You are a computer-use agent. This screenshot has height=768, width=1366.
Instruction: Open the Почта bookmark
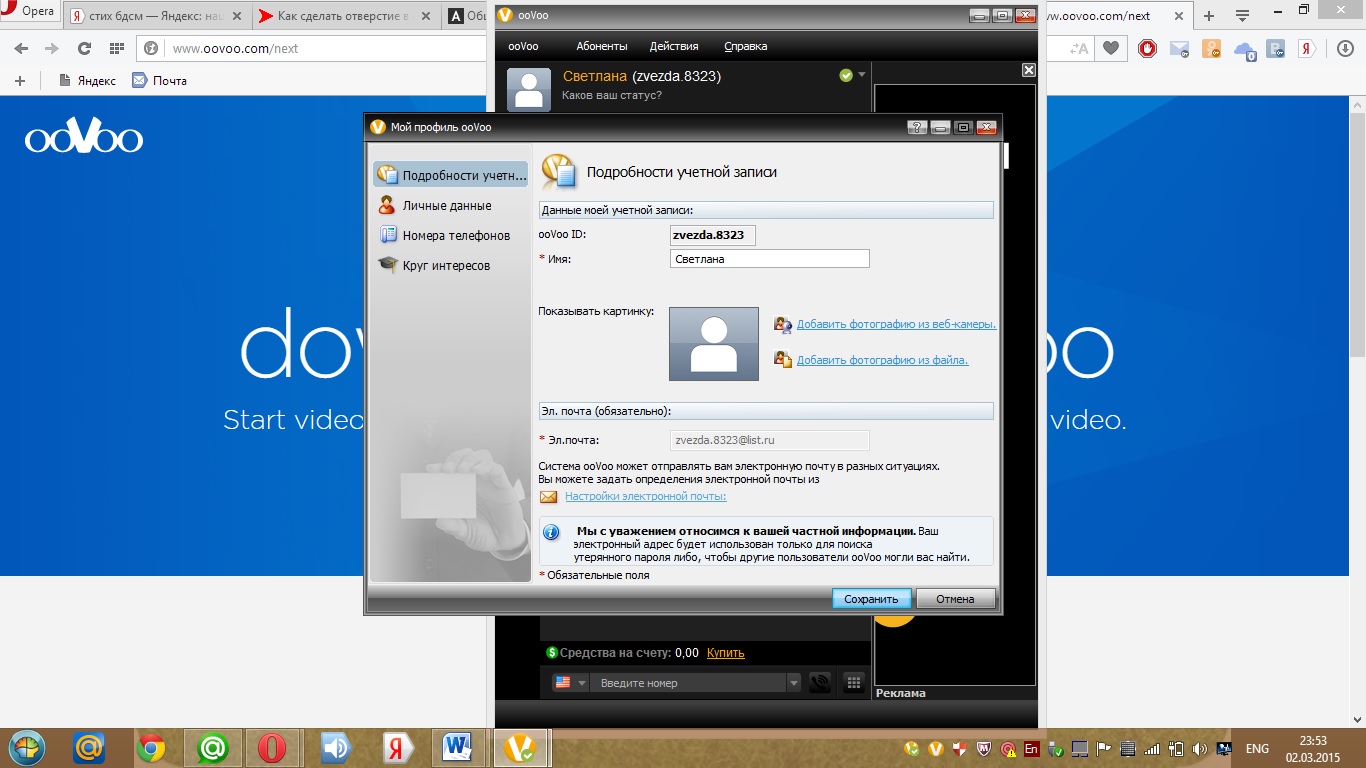coord(160,80)
